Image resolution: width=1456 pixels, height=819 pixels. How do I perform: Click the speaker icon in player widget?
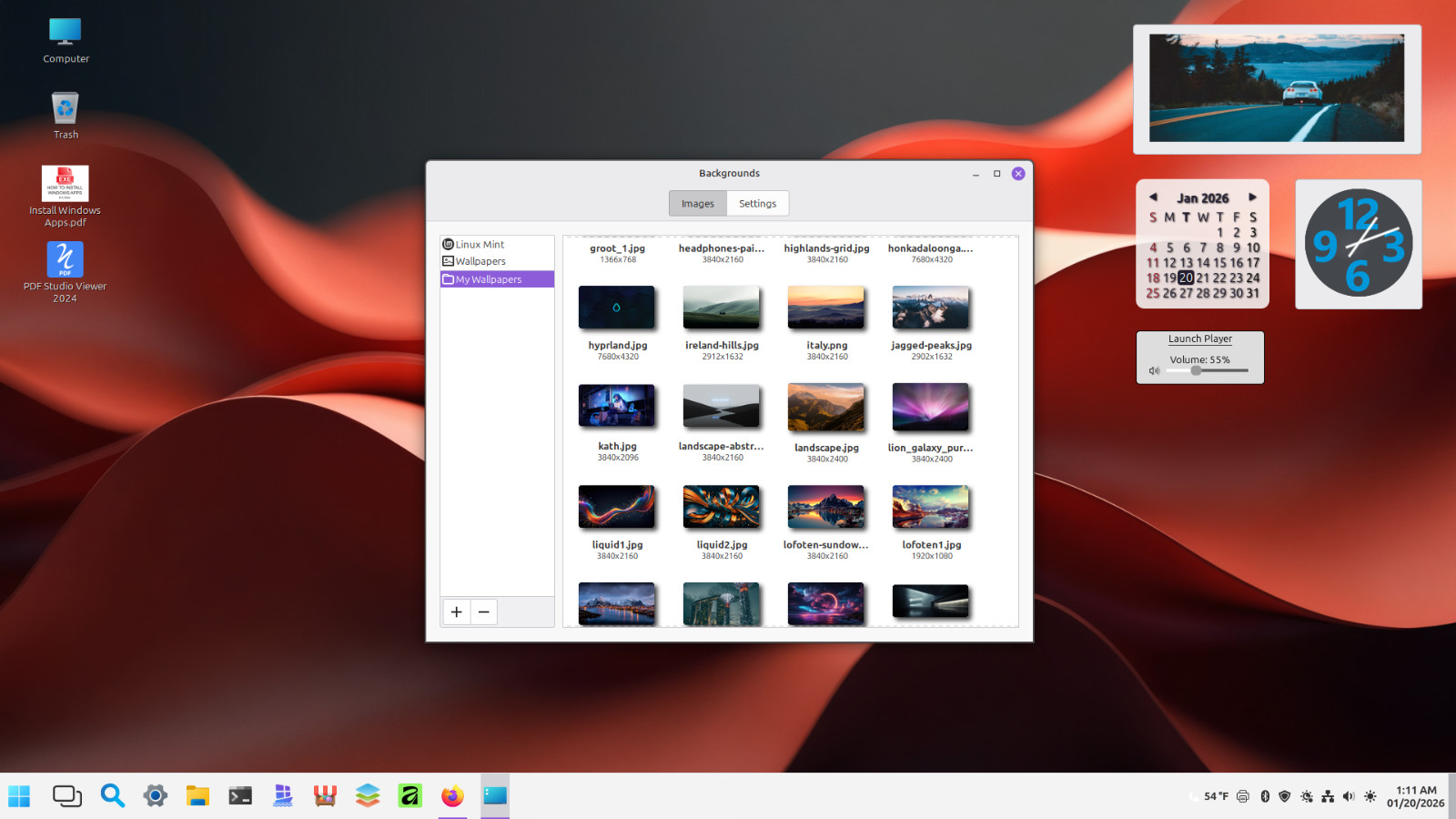click(1154, 370)
